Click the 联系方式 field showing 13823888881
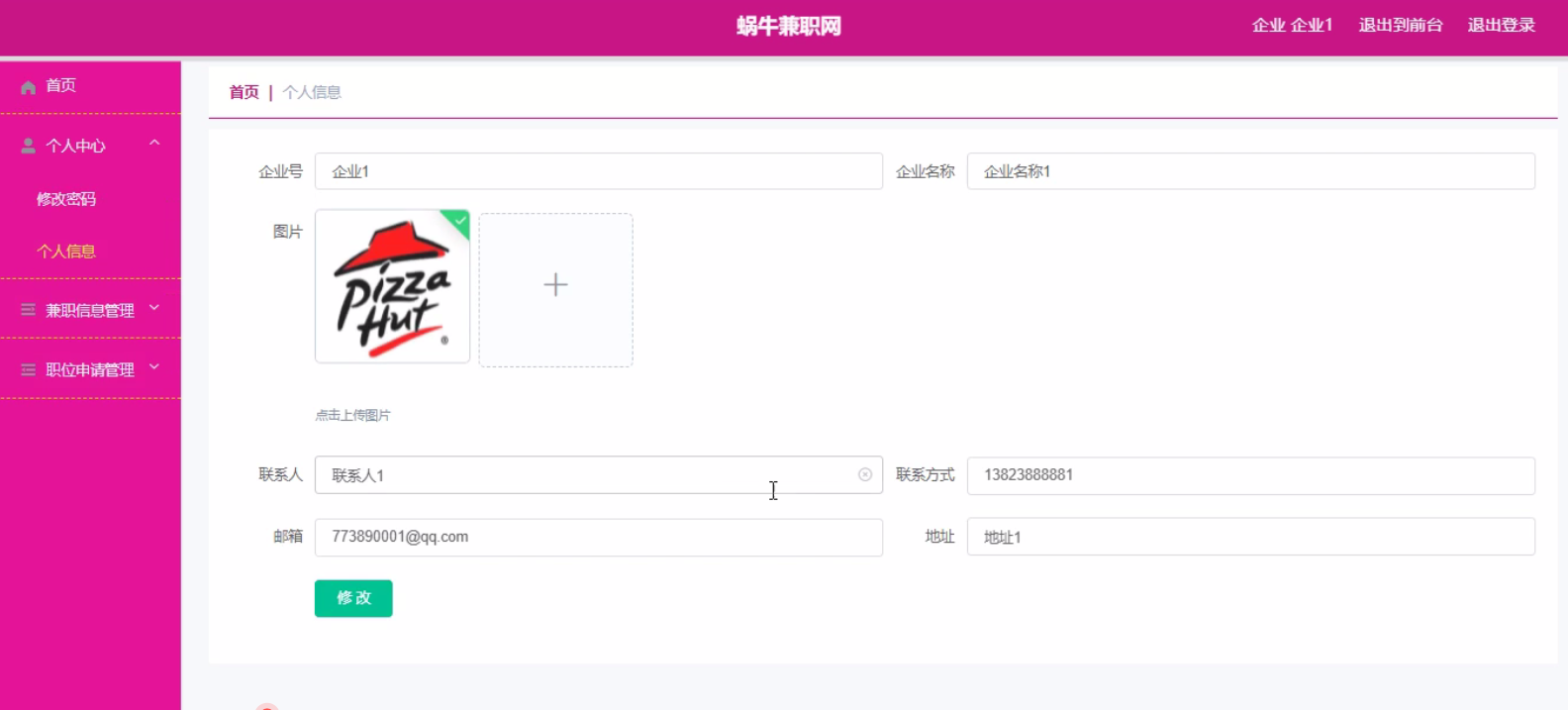The height and width of the screenshot is (710, 1568). (x=1251, y=475)
